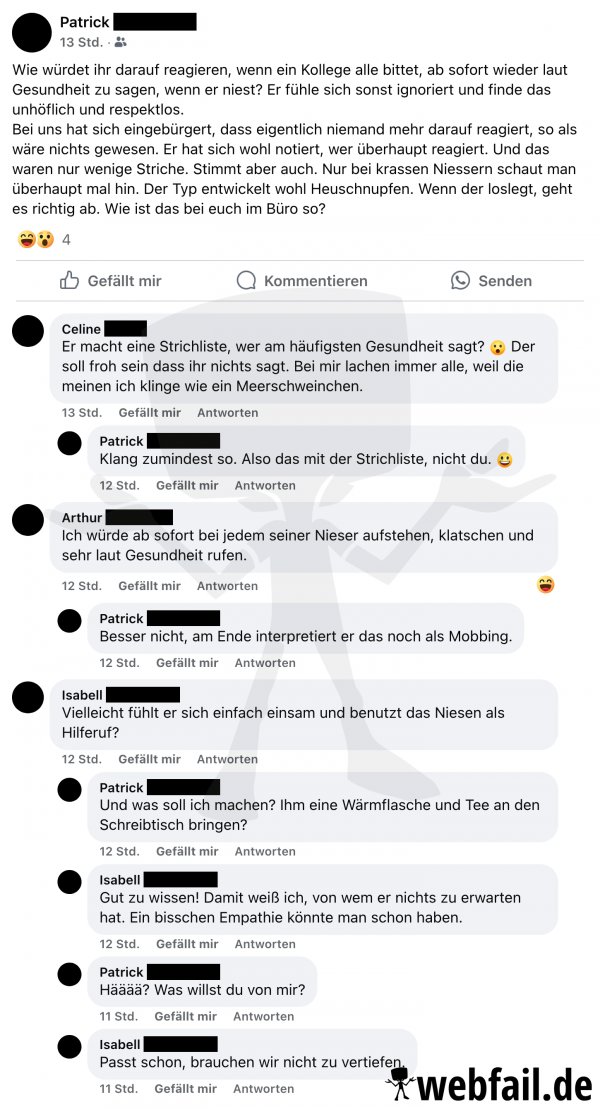Reply to Arthur's comment with Antworten
Screen dimensions: 600x1109
coord(227,586)
